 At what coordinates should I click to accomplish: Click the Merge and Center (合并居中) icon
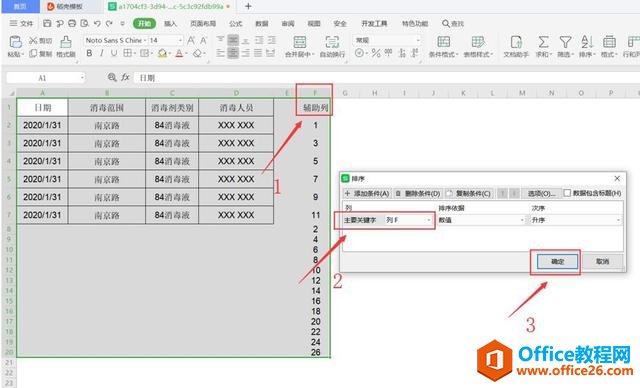(x=300, y=42)
